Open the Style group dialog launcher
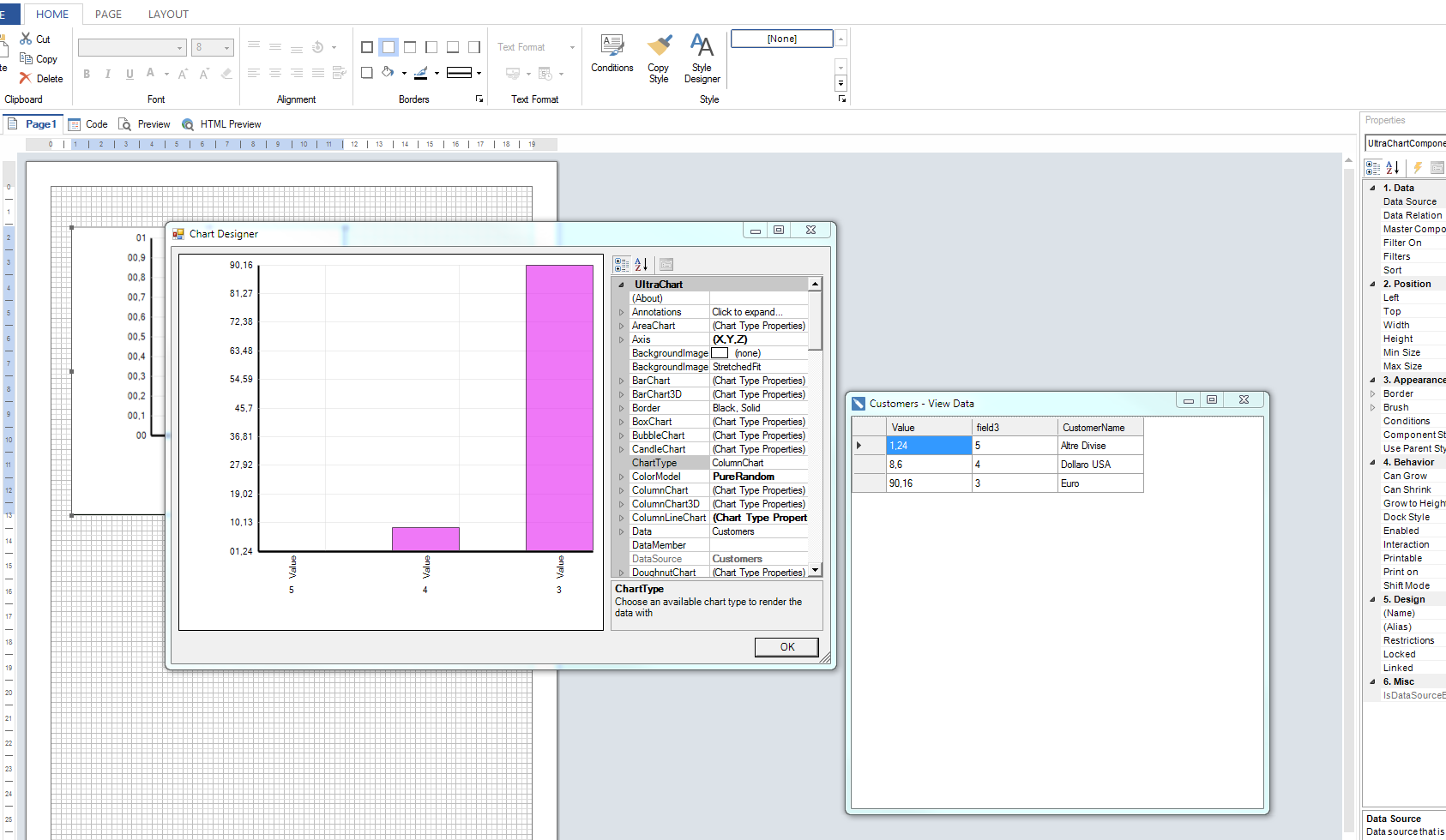This screenshot has width=1446, height=840. coord(842,99)
